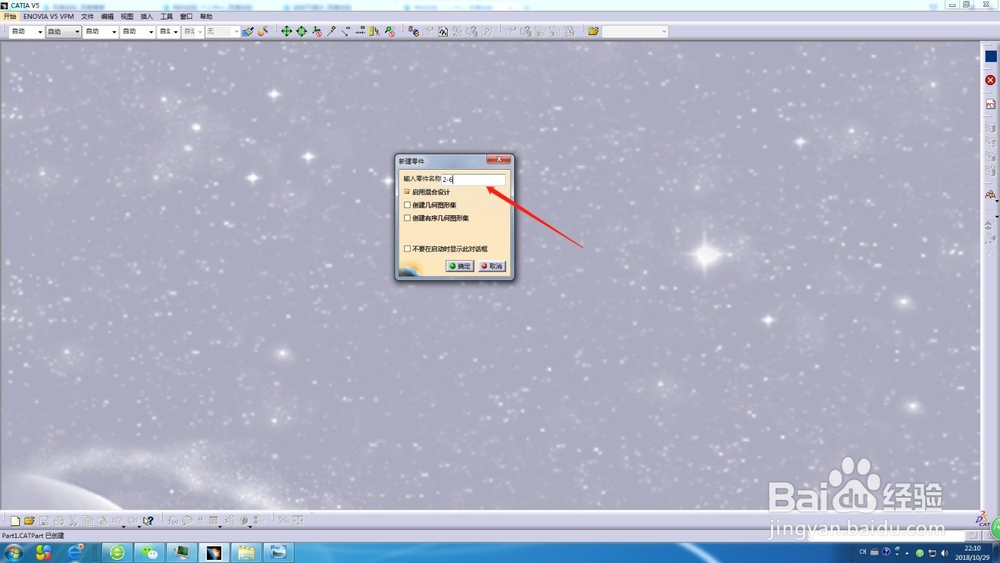Viewport: 1000px width, 563px height.
Task: Close the 新建零件 dialog
Action: click(499, 159)
